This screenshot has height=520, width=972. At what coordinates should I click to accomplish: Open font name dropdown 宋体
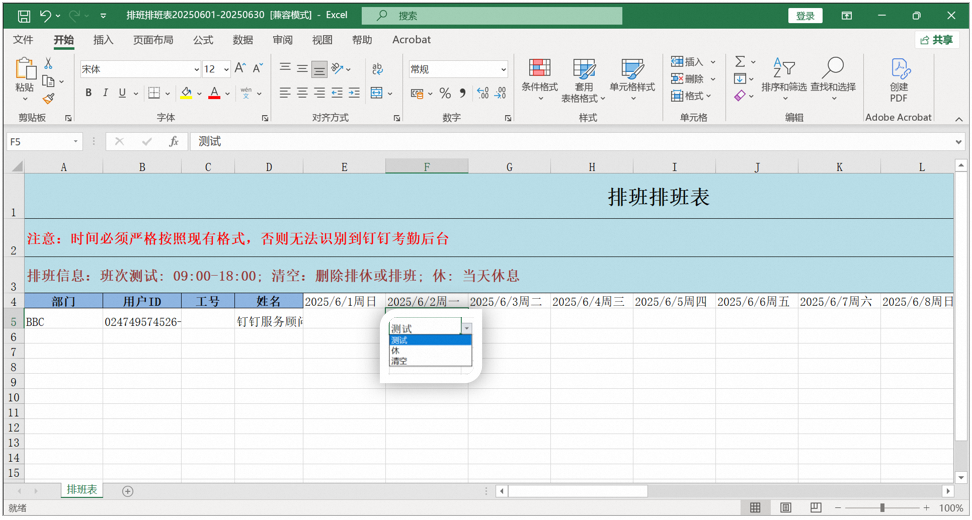197,69
